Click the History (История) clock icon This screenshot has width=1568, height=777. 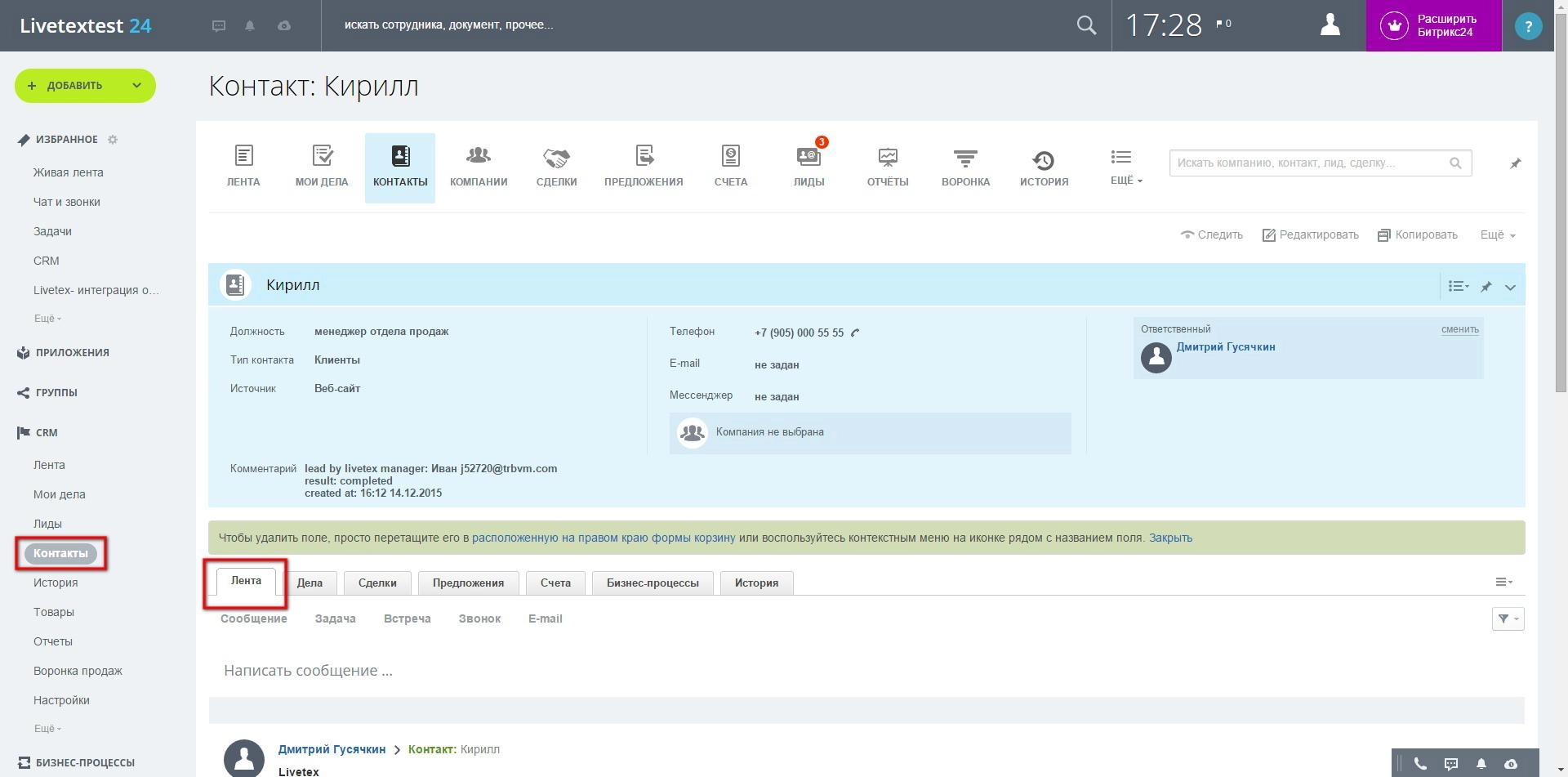(x=1043, y=159)
